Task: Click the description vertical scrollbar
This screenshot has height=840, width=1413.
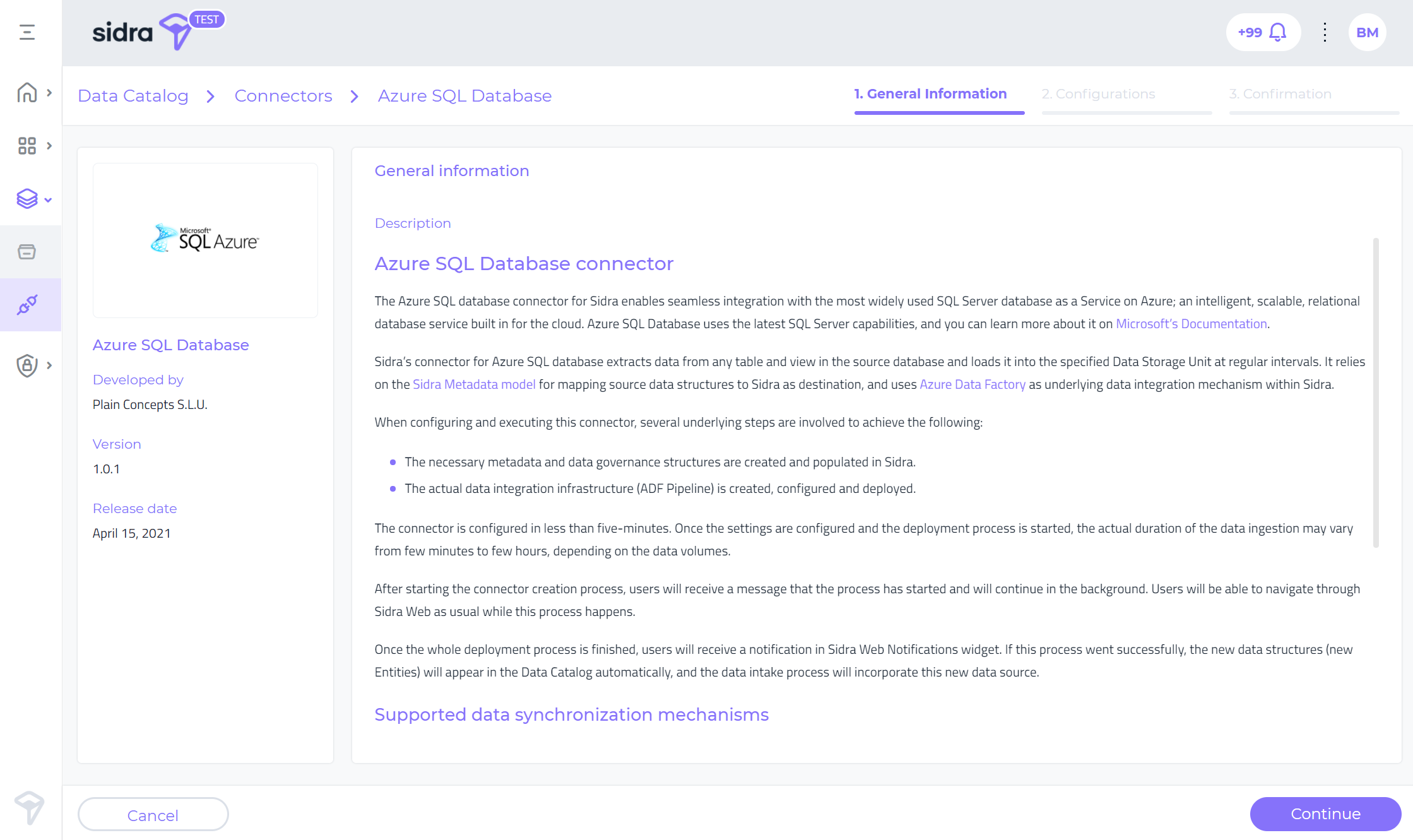Action: coord(1376,391)
